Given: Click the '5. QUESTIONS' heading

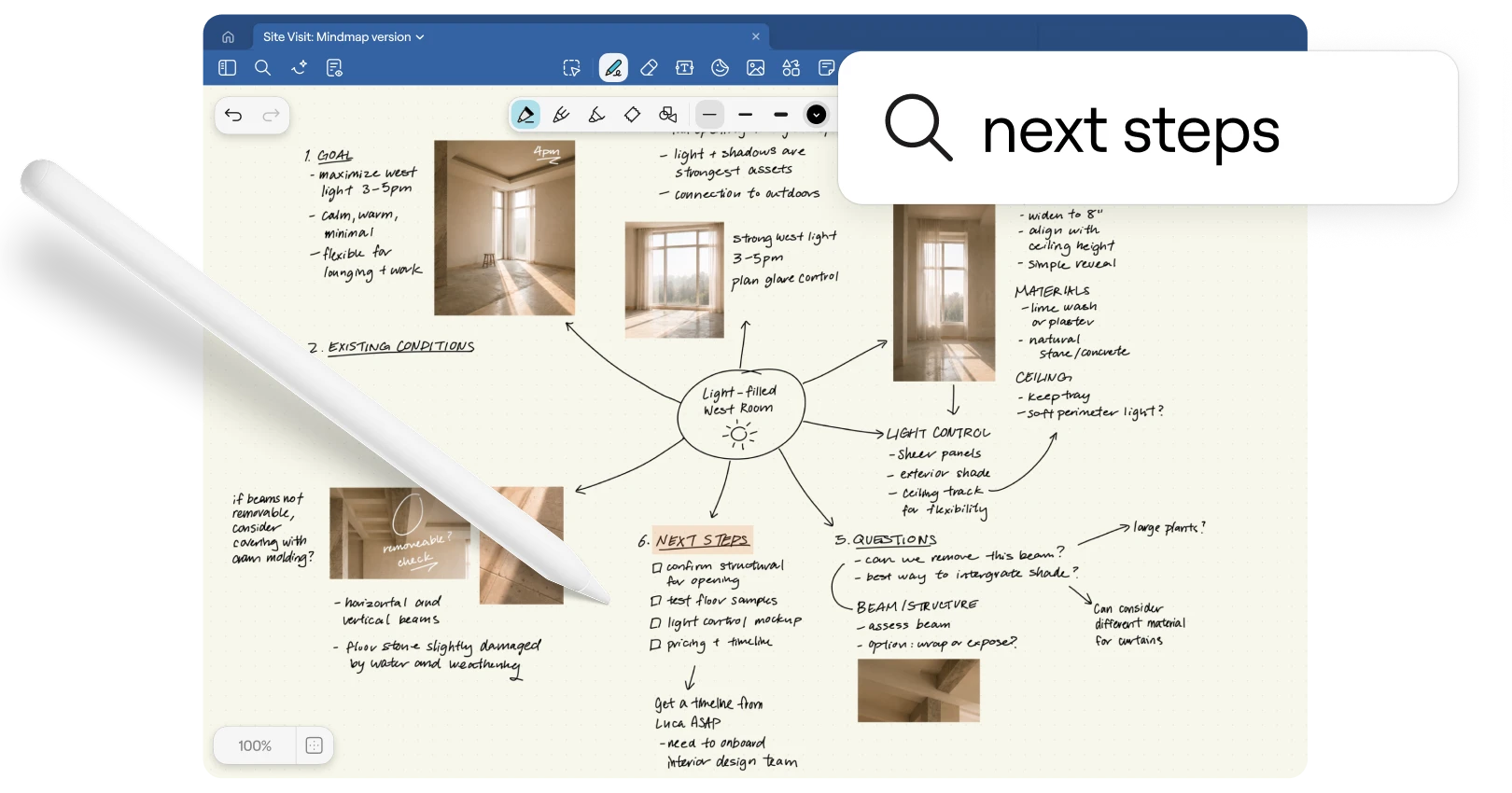Looking at the screenshot, I should coord(886,539).
